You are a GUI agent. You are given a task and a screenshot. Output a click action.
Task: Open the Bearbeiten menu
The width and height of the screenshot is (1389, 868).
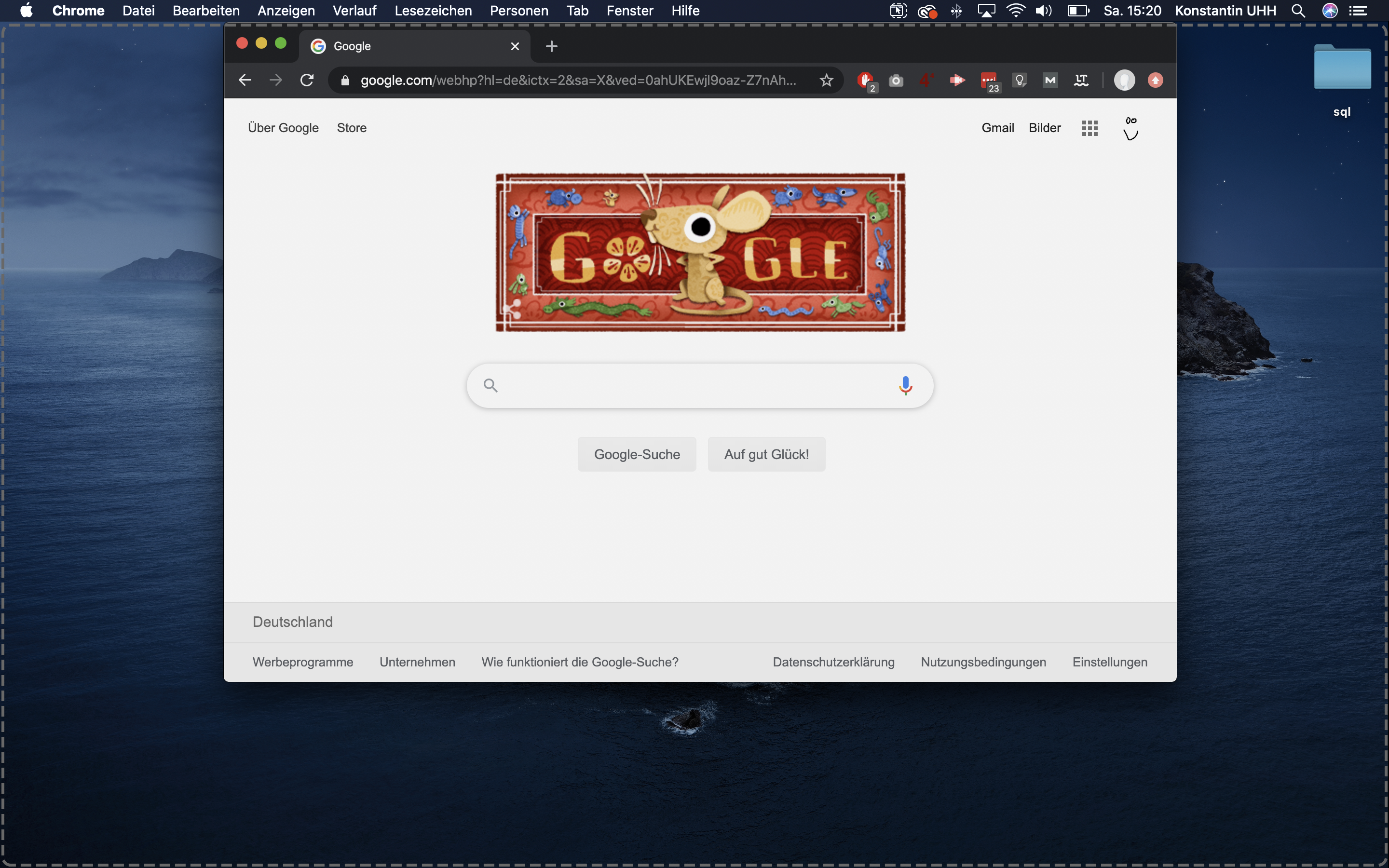click(x=206, y=11)
